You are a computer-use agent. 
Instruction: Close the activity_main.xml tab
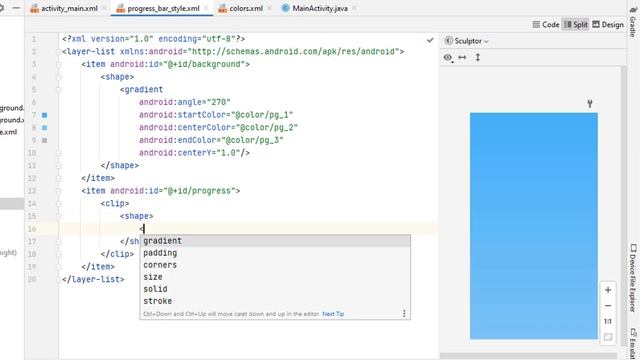[105, 8]
